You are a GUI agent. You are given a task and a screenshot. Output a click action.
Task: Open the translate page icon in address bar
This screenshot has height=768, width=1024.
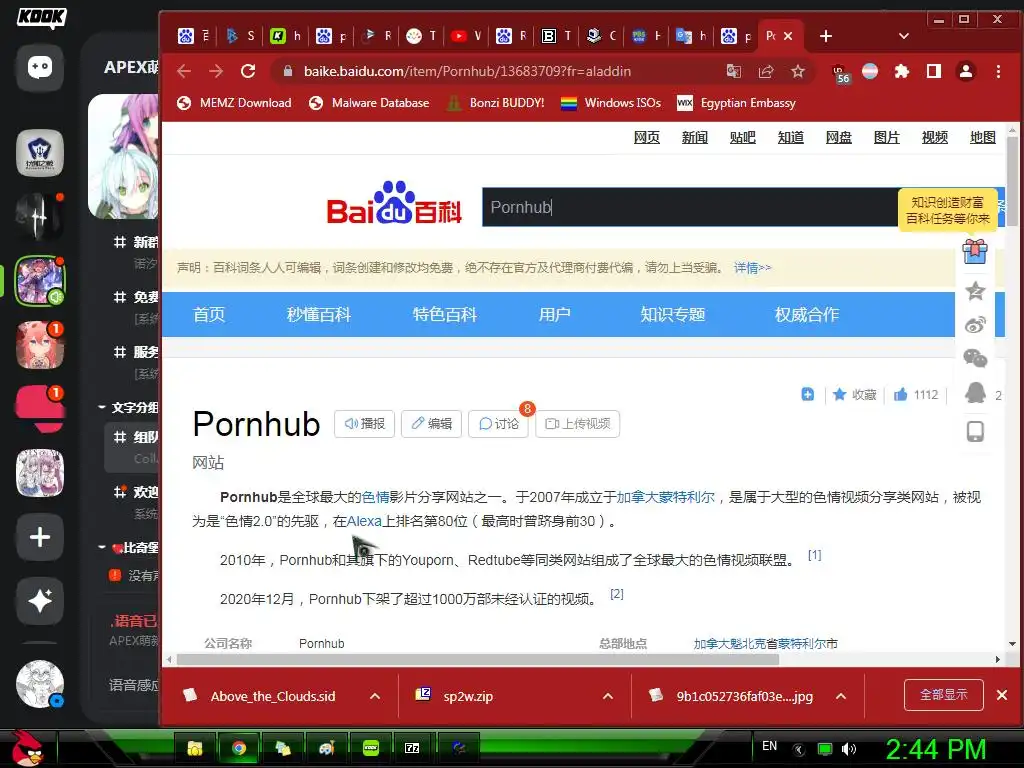(734, 71)
